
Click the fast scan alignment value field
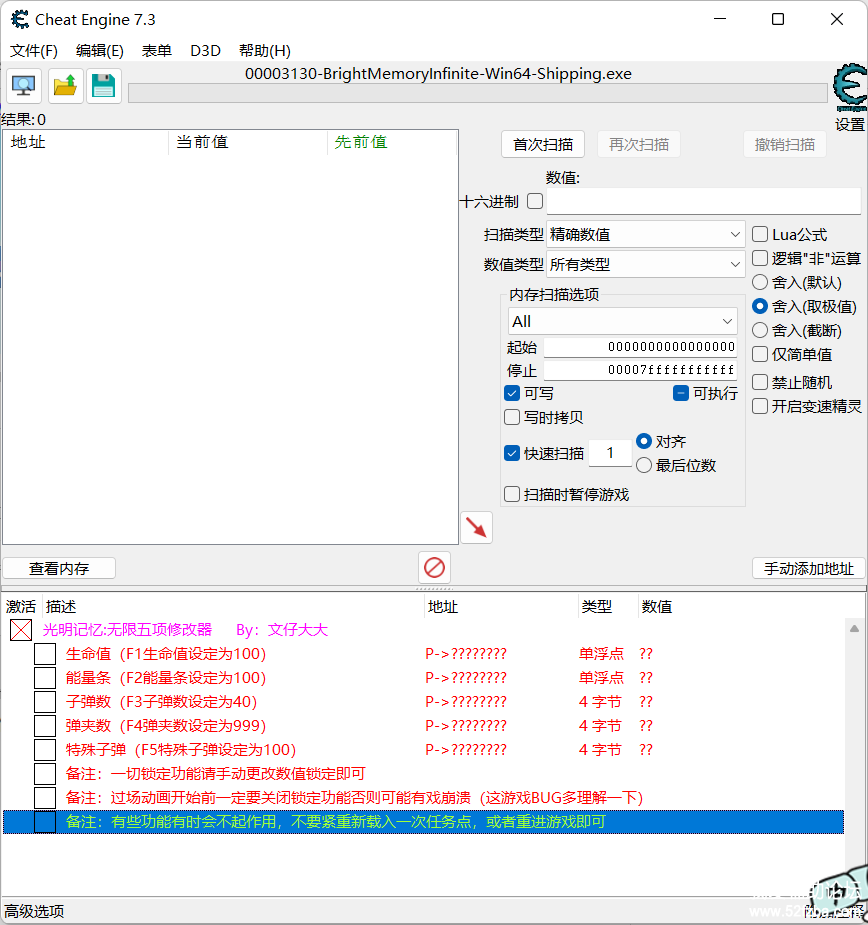tap(610, 453)
